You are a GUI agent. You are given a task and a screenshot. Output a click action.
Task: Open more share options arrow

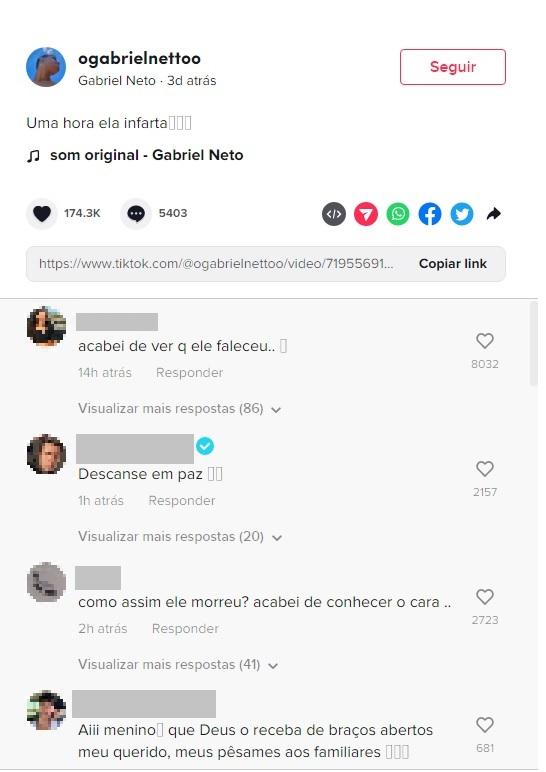[x=493, y=214]
